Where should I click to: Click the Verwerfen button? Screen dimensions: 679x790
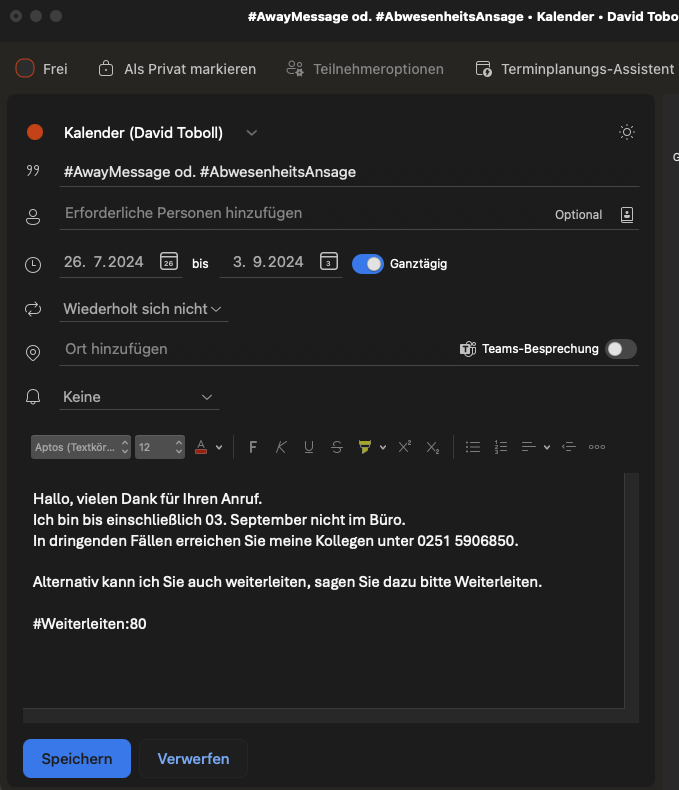click(x=193, y=759)
